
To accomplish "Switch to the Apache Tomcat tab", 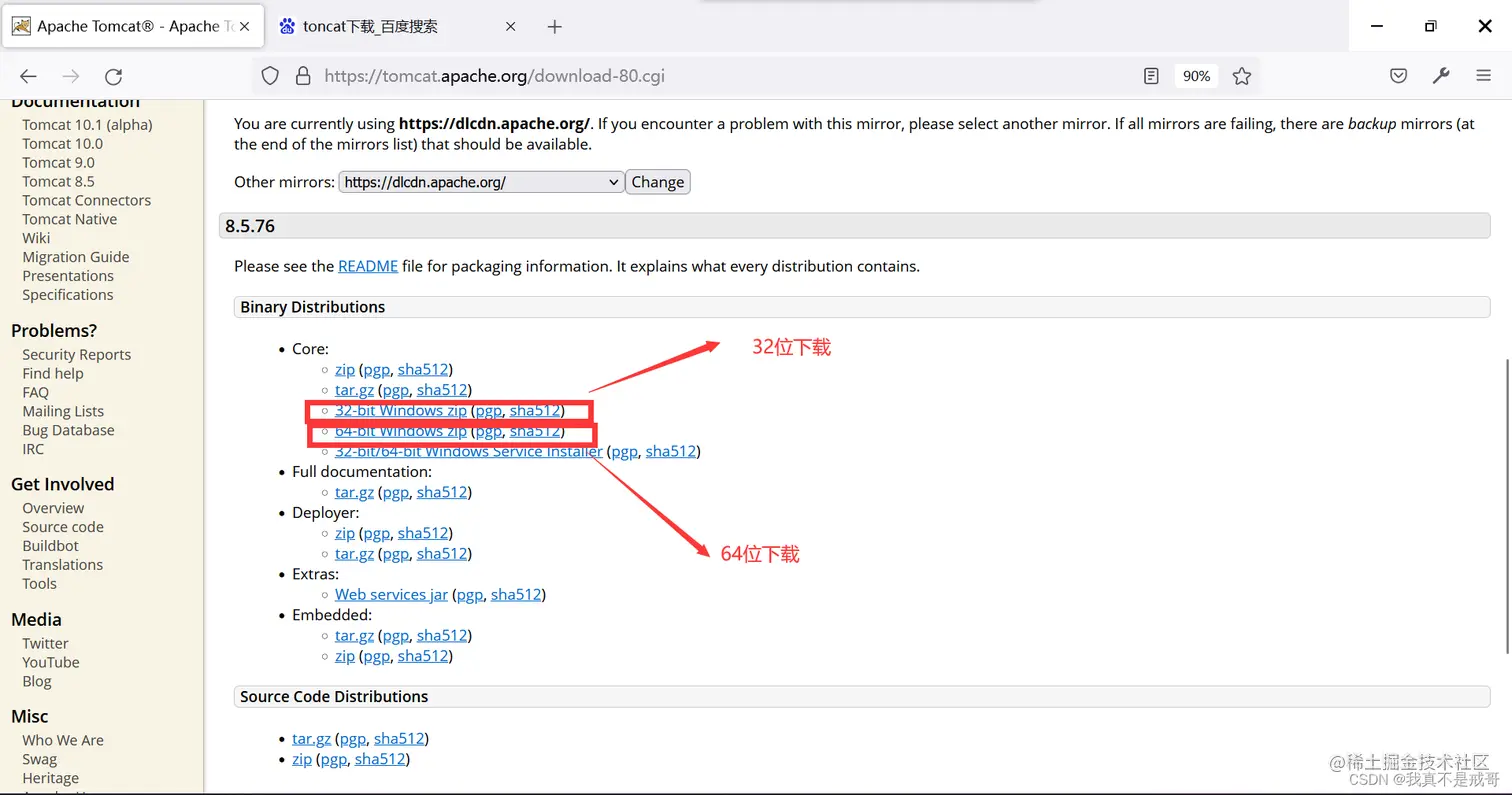I will click(x=134, y=27).
